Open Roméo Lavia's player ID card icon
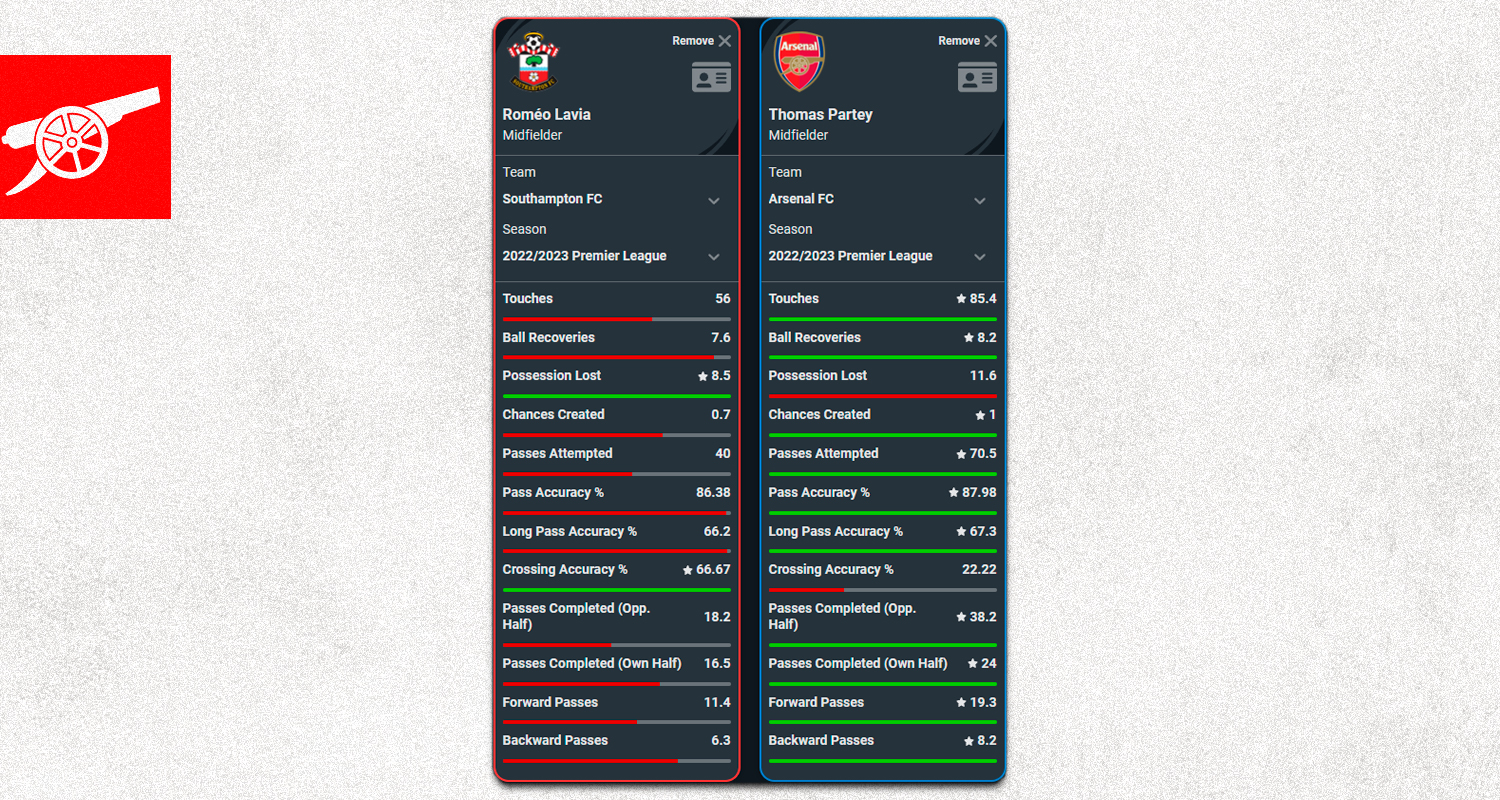Screen dimensions: 1500x800 click(711, 77)
